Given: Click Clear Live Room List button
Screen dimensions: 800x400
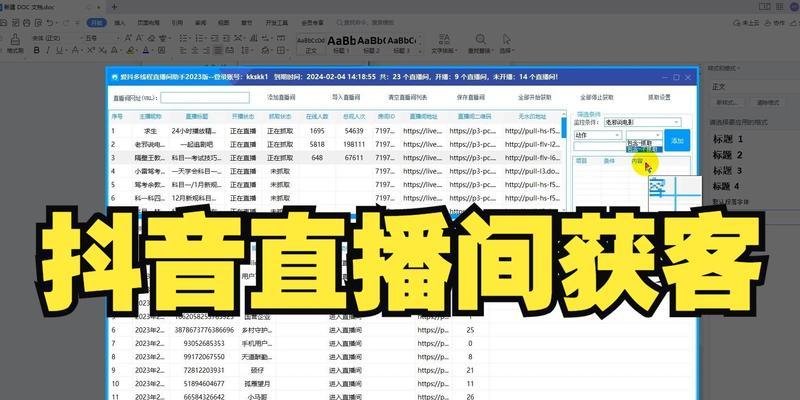Looking at the screenshot, I should pos(408,97).
